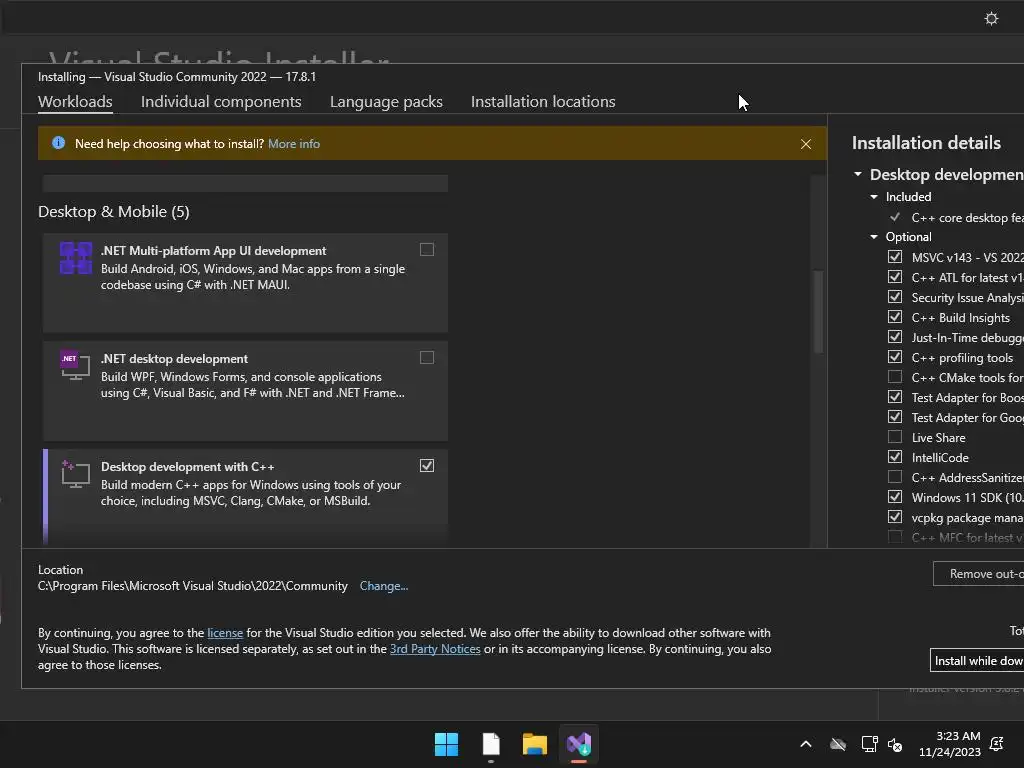
Task: Uncheck the Windows 11 SDK component
Action: pos(895,497)
